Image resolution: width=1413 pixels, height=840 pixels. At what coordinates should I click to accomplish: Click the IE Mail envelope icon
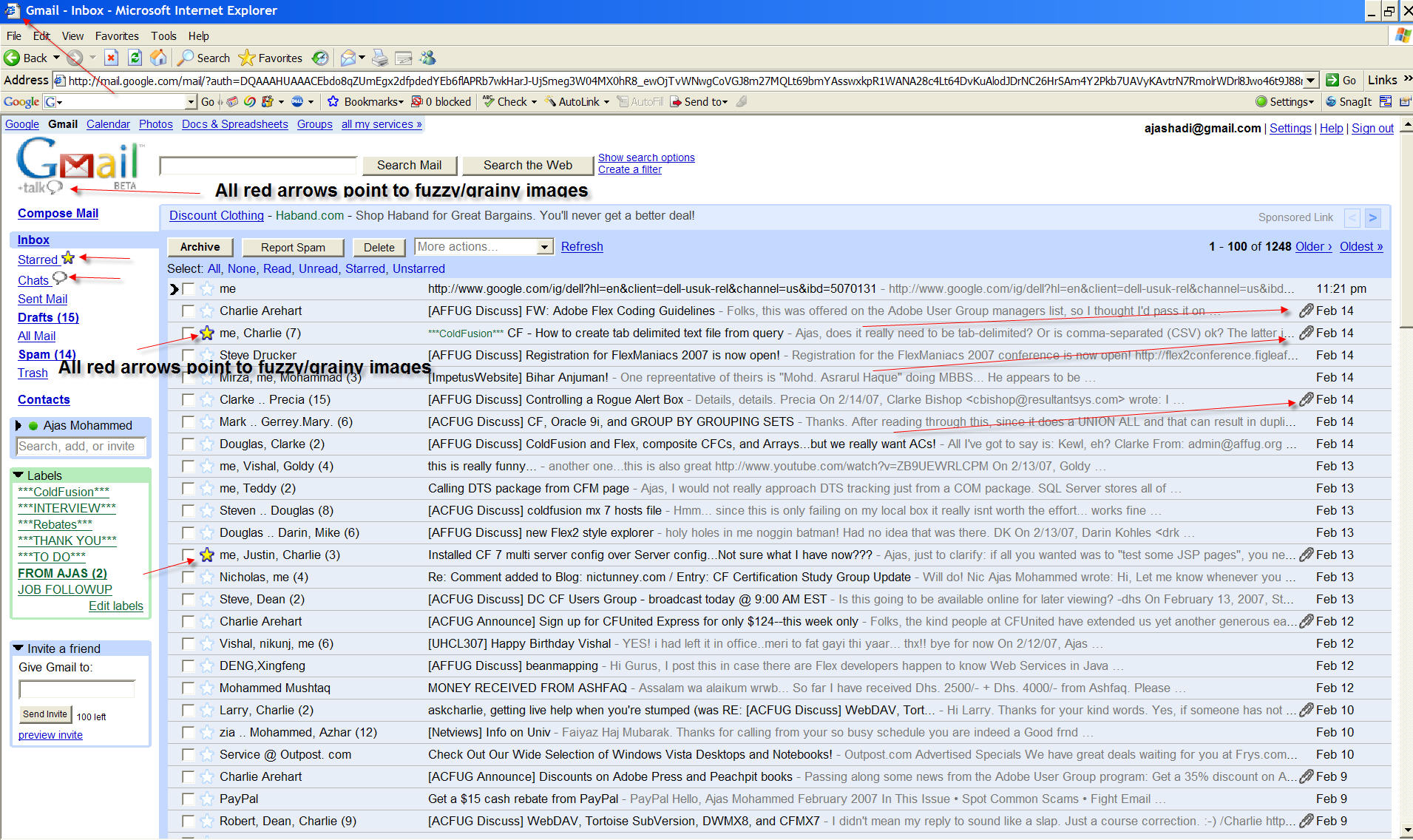tap(348, 58)
